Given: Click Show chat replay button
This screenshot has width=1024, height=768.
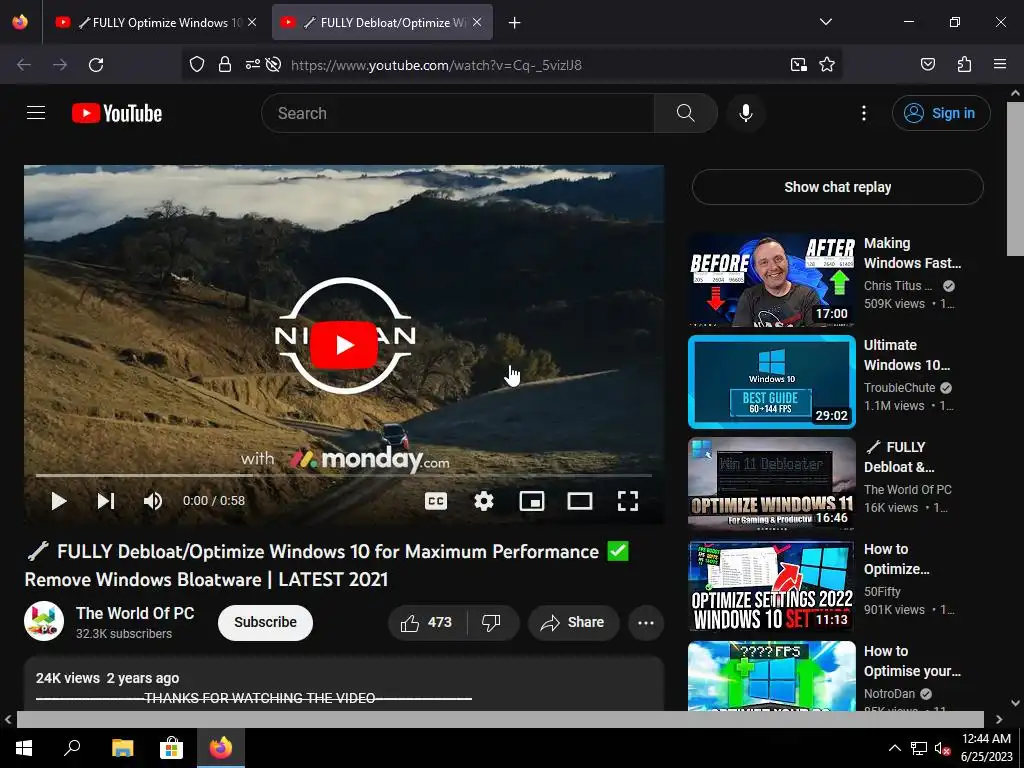Looking at the screenshot, I should [837, 187].
